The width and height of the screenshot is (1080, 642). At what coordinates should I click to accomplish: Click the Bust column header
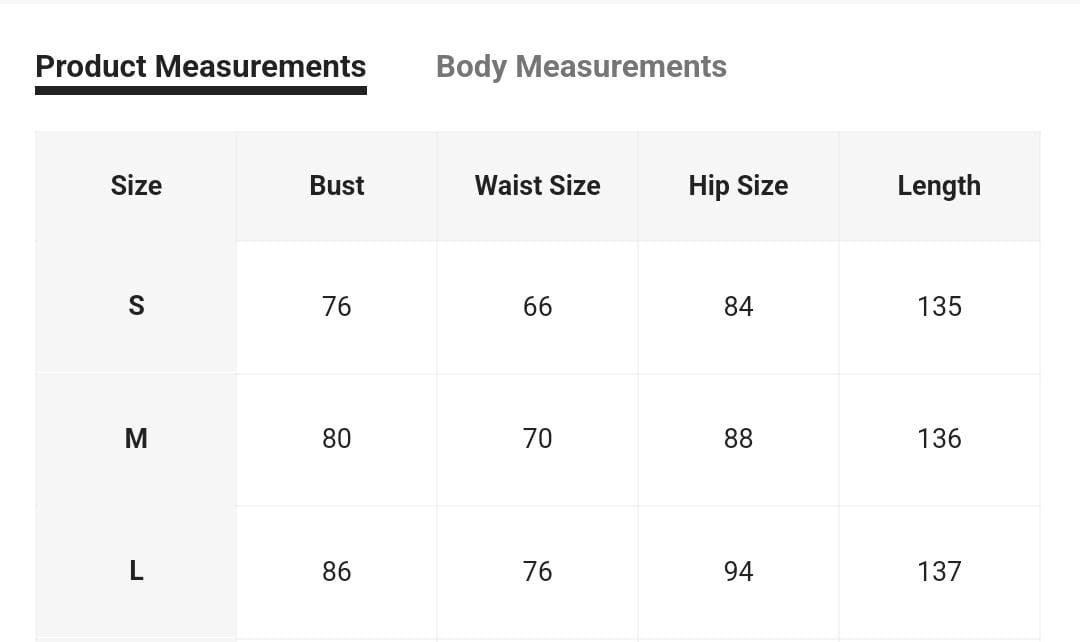337,186
